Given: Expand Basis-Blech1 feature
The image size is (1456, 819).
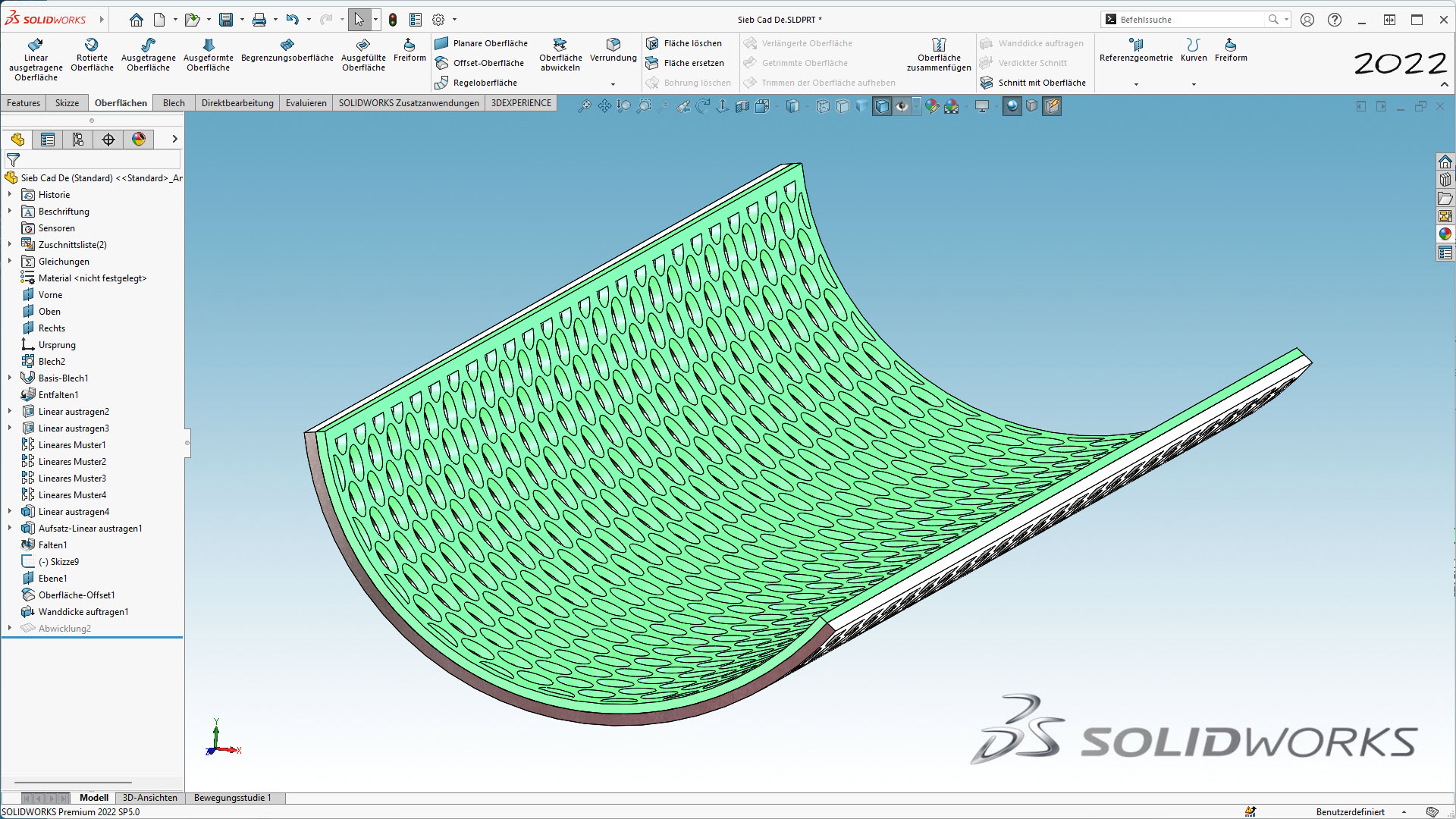Looking at the screenshot, I should [x=10, y=378].
